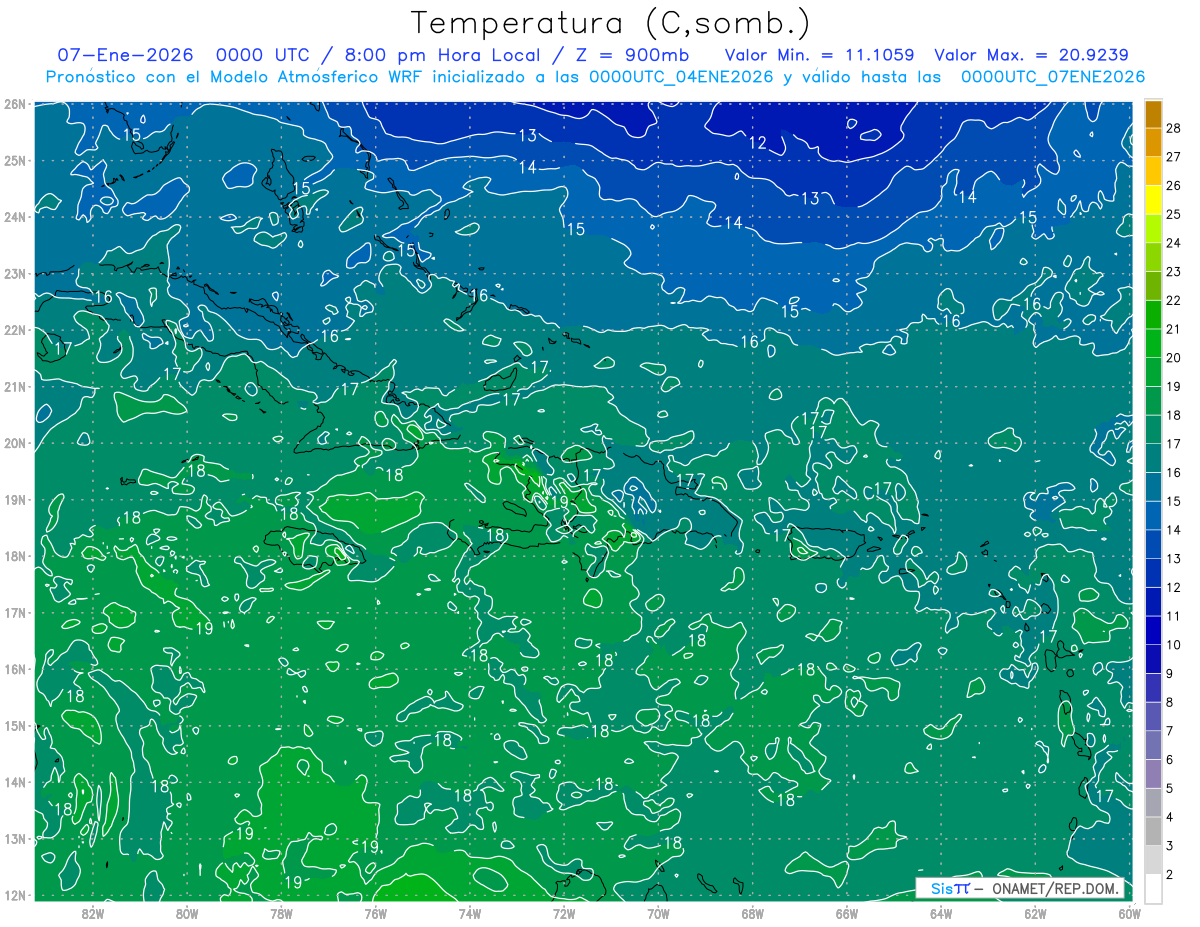
Task: Click the 70W longitude axis label
Action: (x=658, y=913)
